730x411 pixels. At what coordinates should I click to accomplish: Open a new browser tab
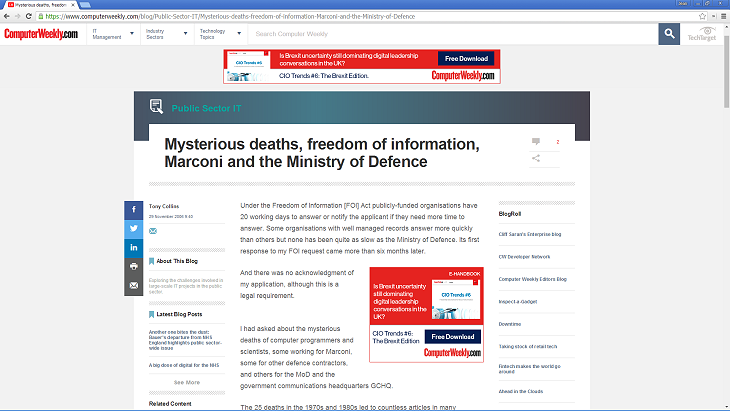click(85, 5)
